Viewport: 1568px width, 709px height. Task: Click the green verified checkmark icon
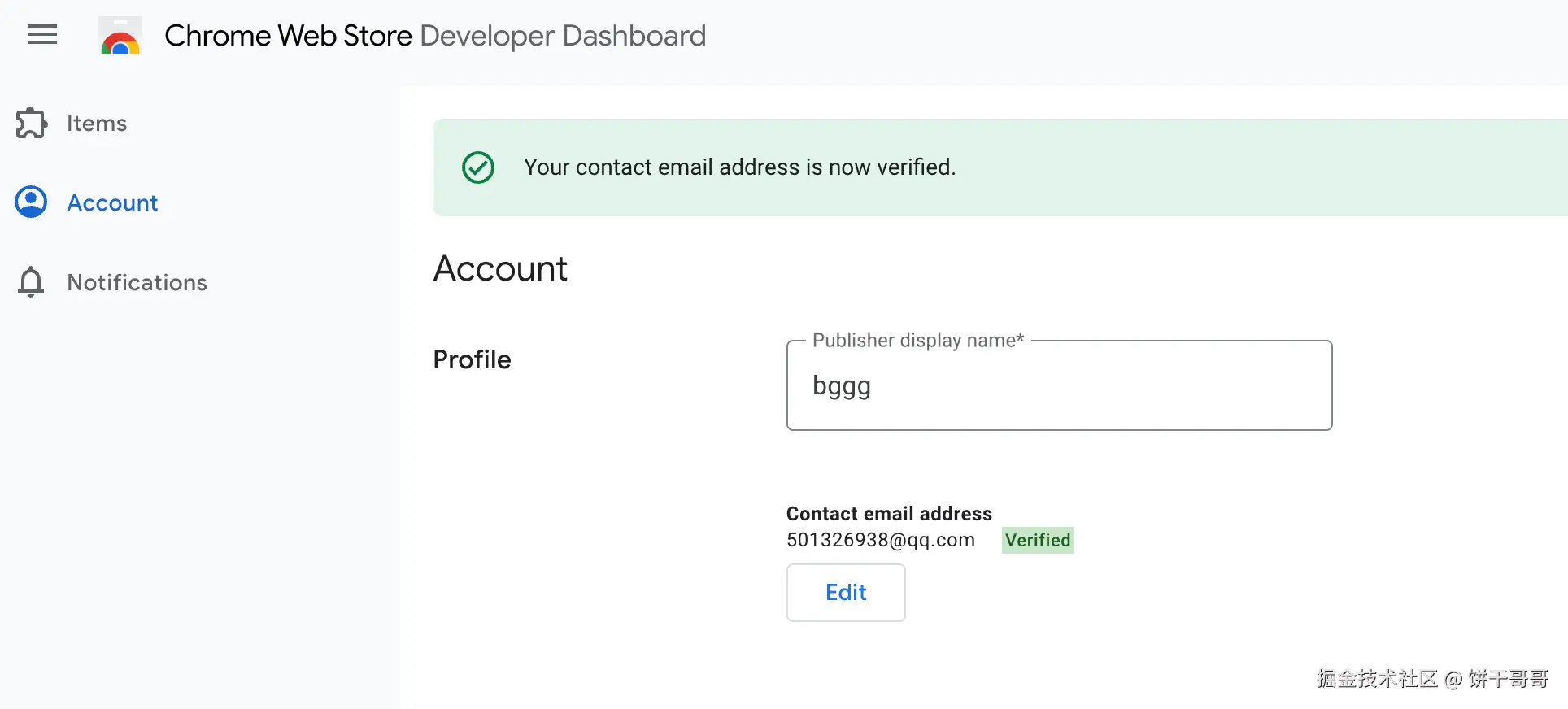click(478, 167)
